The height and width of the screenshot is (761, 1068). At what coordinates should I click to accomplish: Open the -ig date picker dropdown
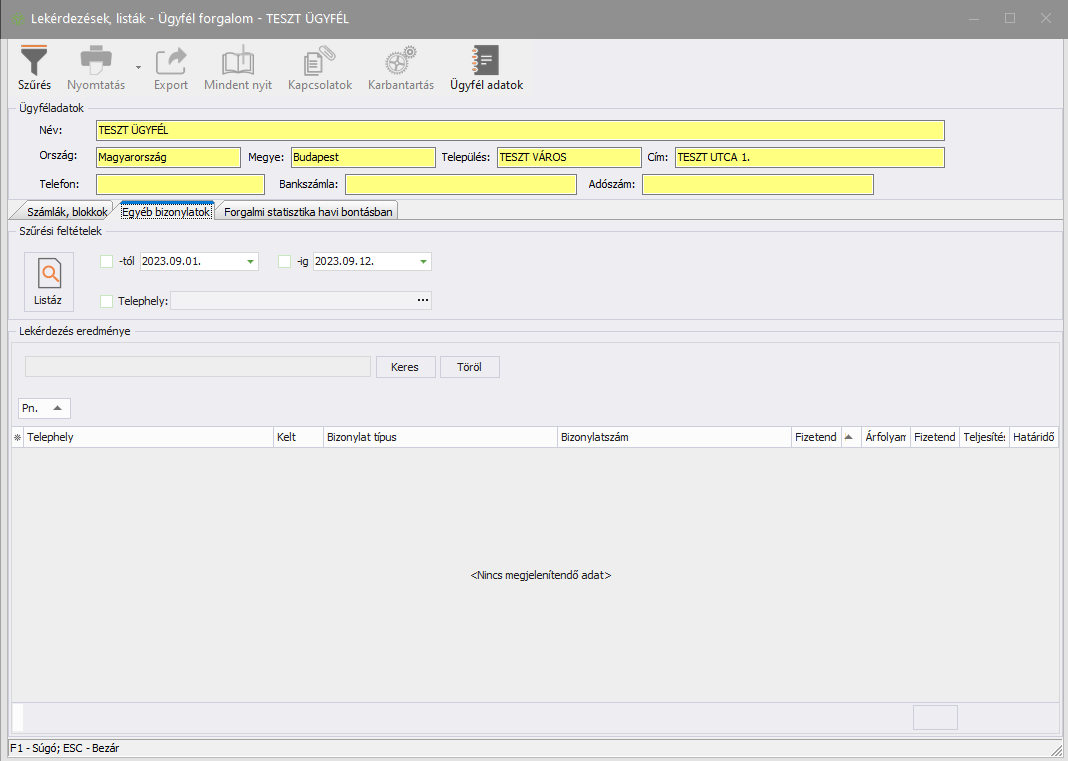tap(423, 262)
